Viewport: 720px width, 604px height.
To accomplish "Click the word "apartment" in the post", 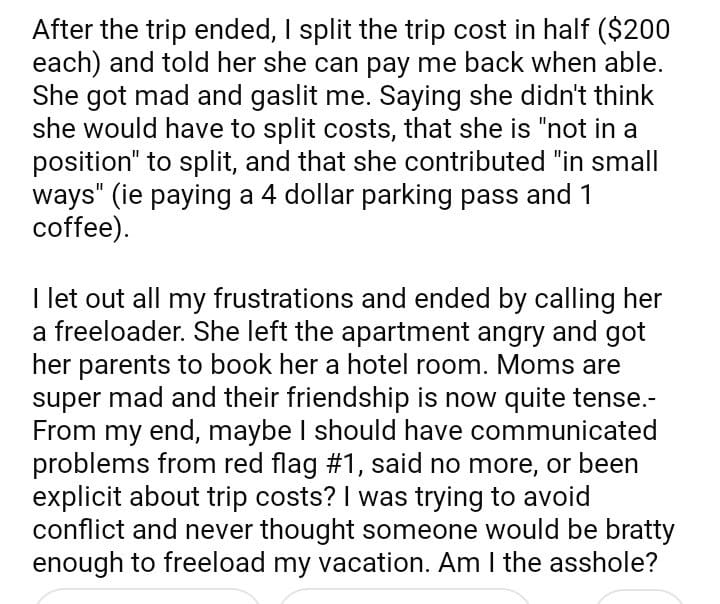I will click(419, 332).
